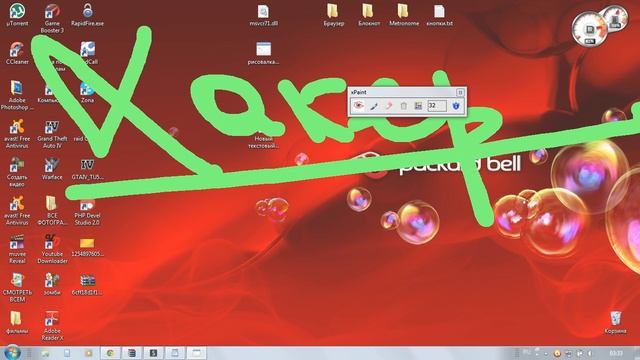The image size is (640, 360).
Task: Select the Блокнот folder
Action: (369, 15)
